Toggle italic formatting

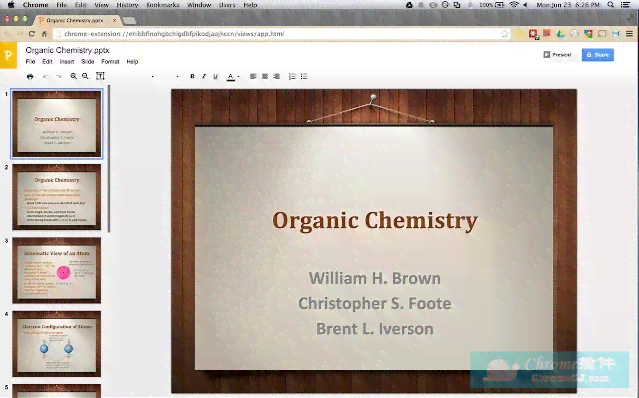pyautogui.click(x=204, y=76)
